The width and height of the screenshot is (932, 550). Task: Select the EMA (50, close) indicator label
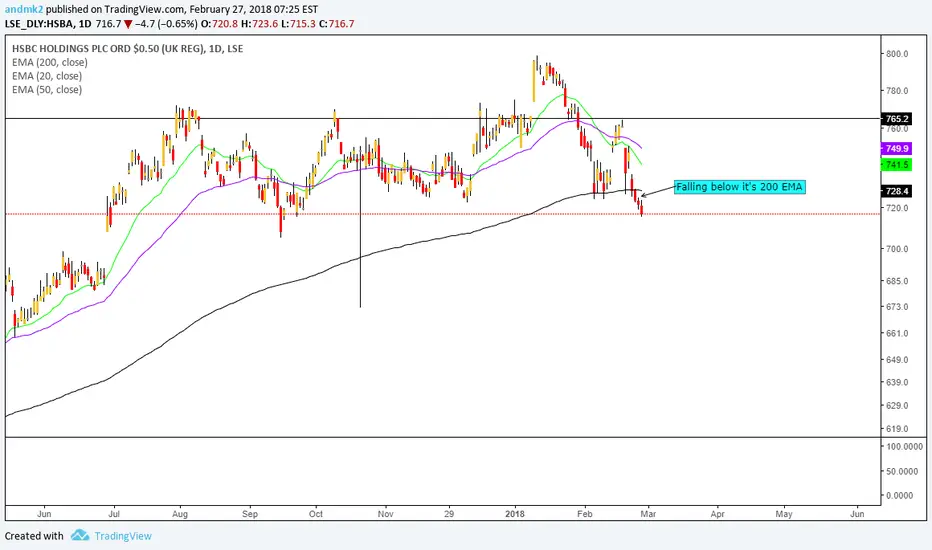pyautogui.click(x=47, y=90)
